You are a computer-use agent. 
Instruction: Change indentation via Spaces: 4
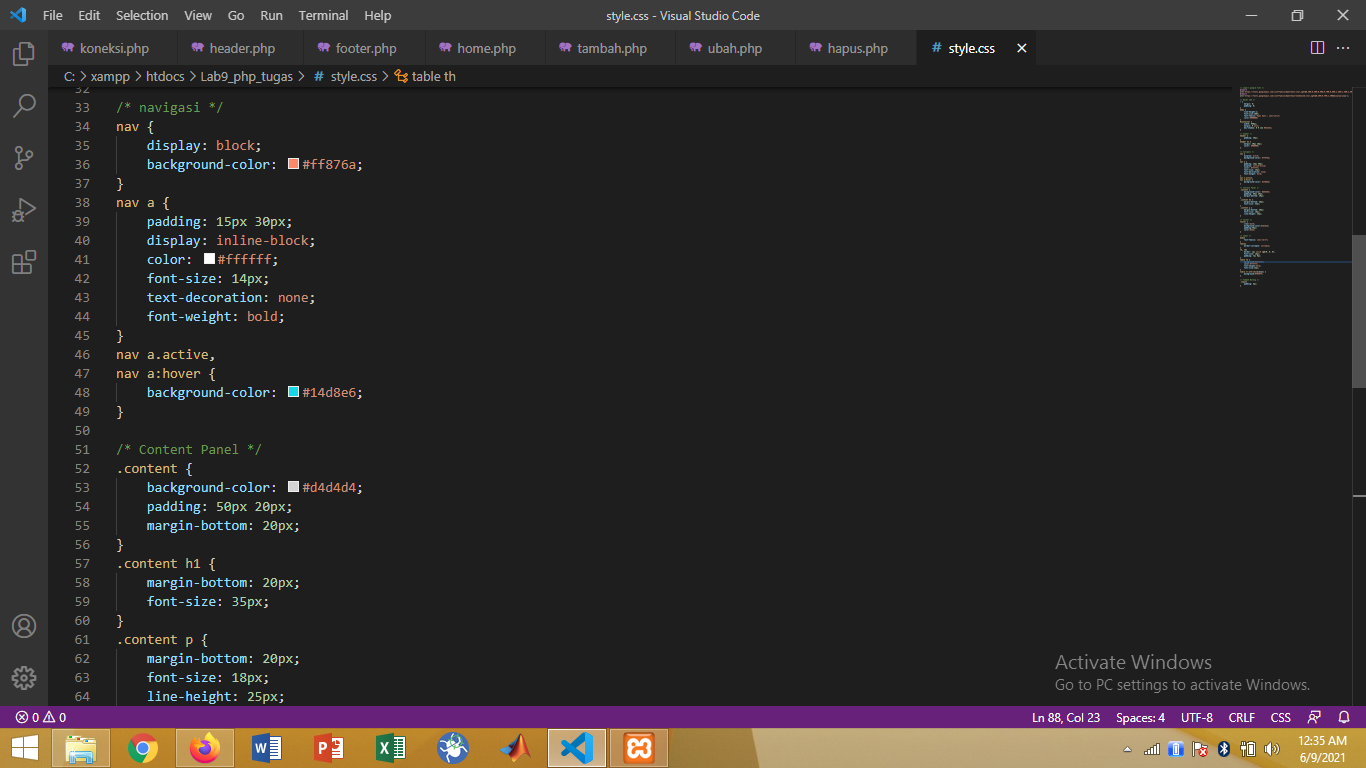tap(1140, 717)
